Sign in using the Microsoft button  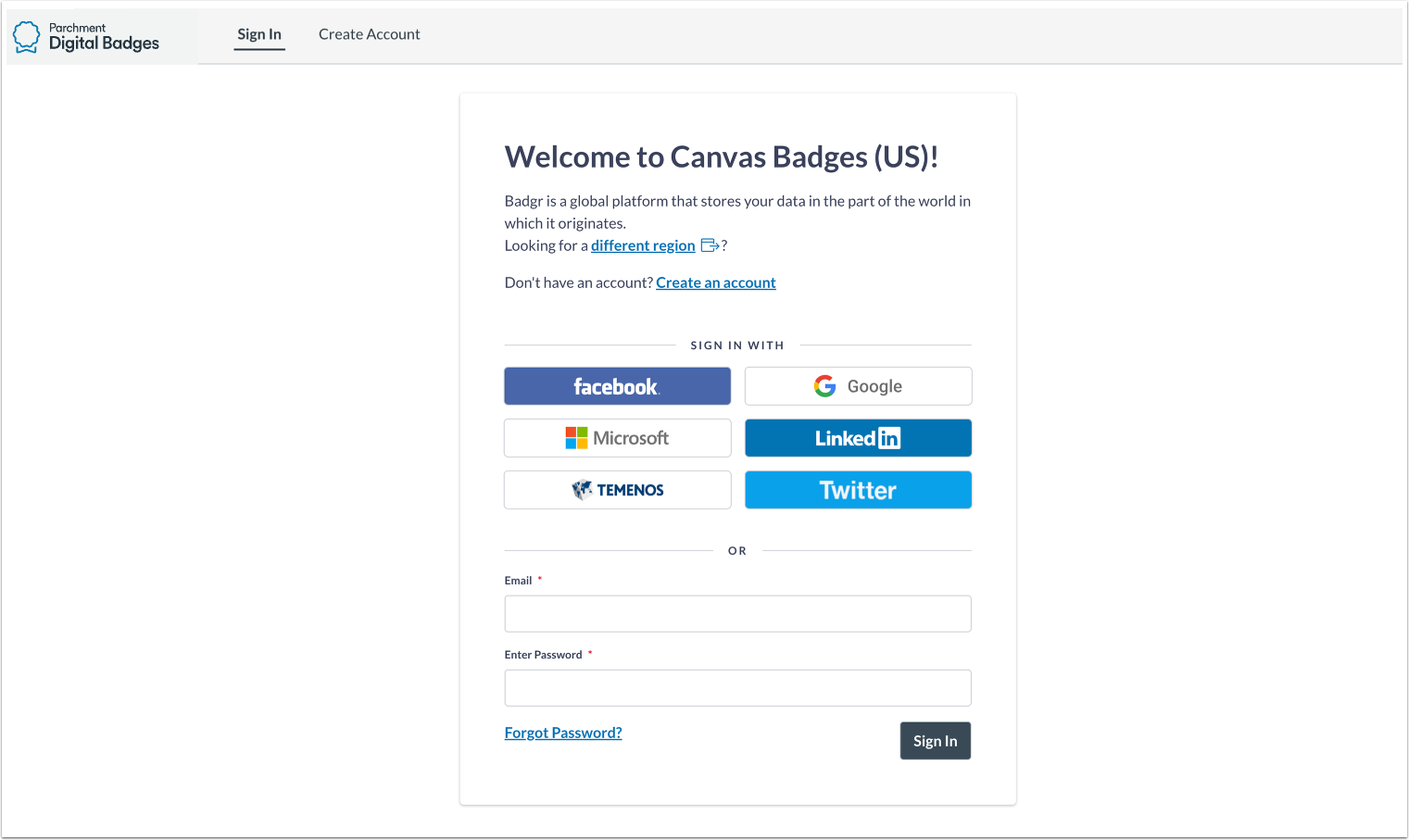[617, 437]
